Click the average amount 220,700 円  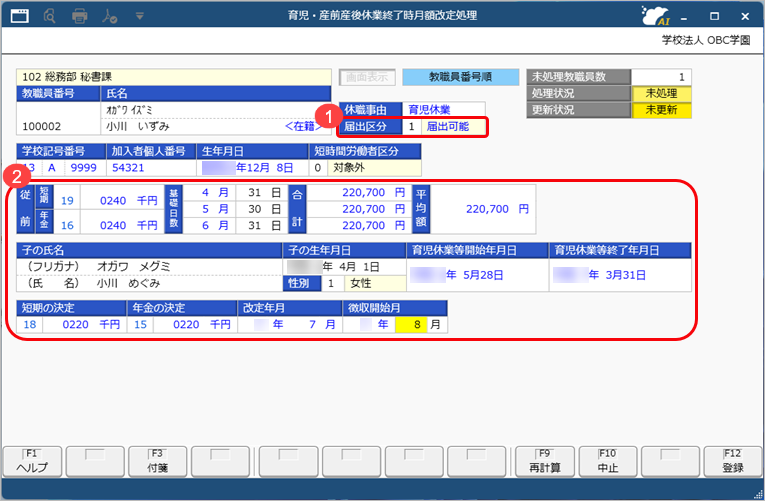pyautogui.click(x=497, y=209)
